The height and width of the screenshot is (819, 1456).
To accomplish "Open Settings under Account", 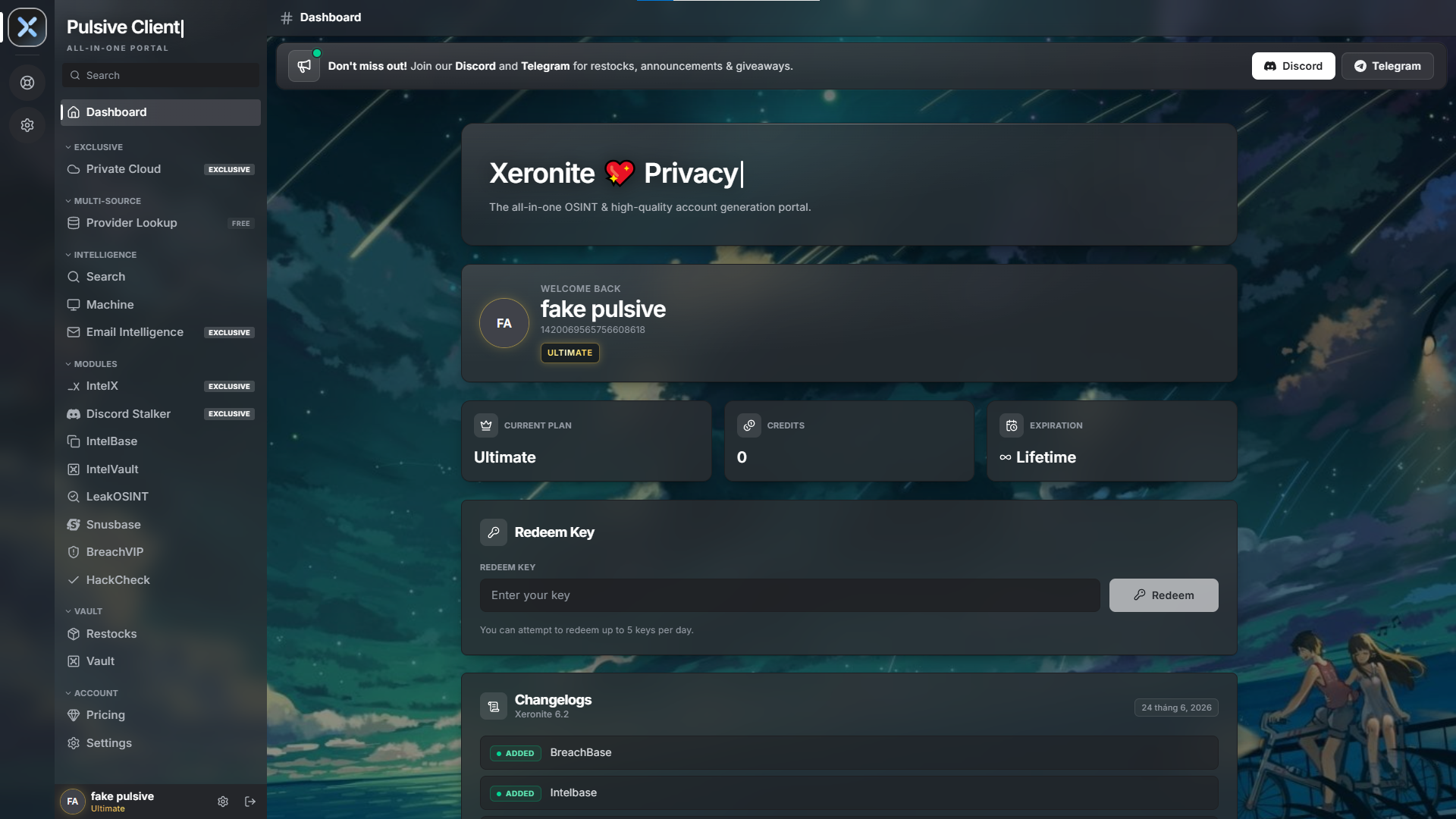I will 161,743.
